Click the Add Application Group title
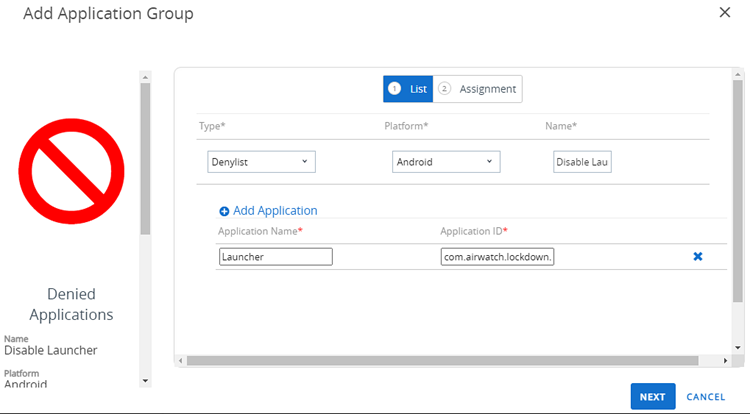The height and width of the screenshot is (414, 750). click(109, 13)
